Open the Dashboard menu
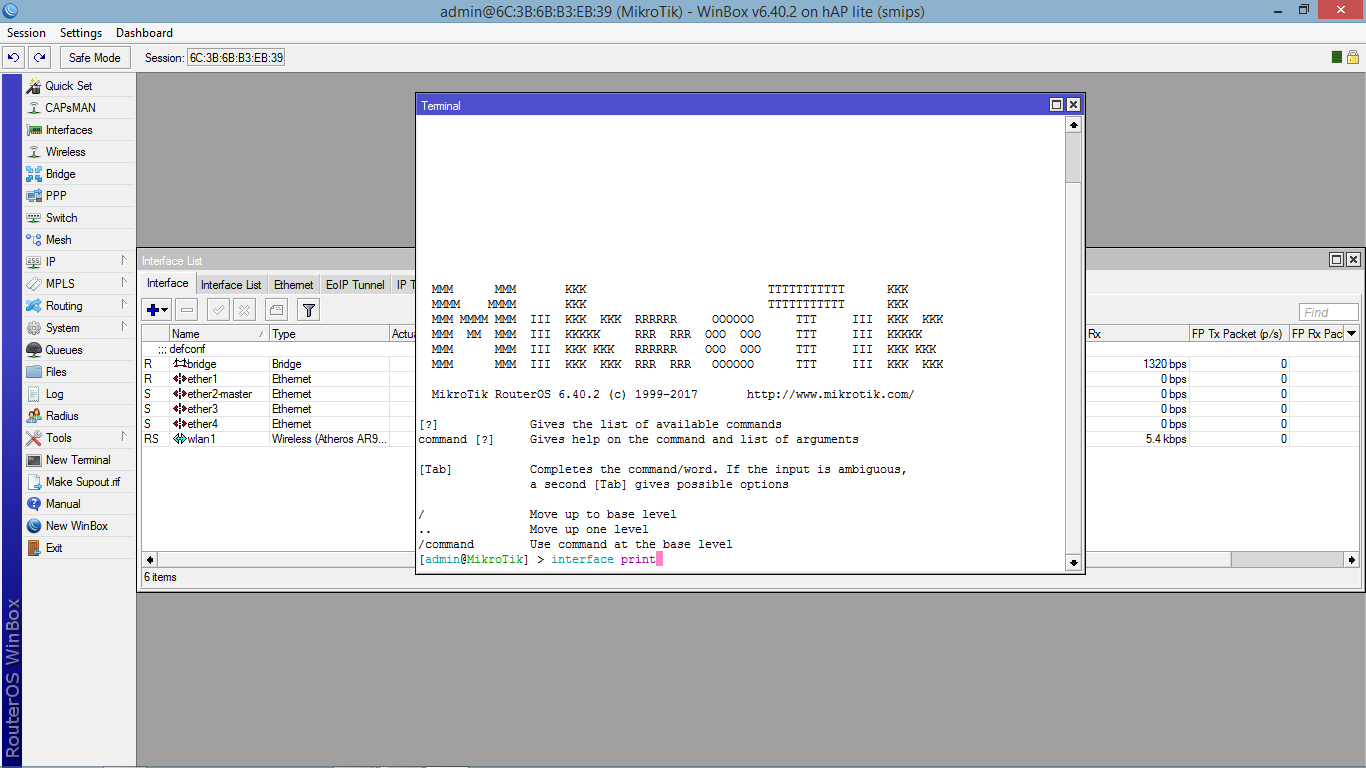The height and width of the screenshot is (768, 1366). [145, 33]
